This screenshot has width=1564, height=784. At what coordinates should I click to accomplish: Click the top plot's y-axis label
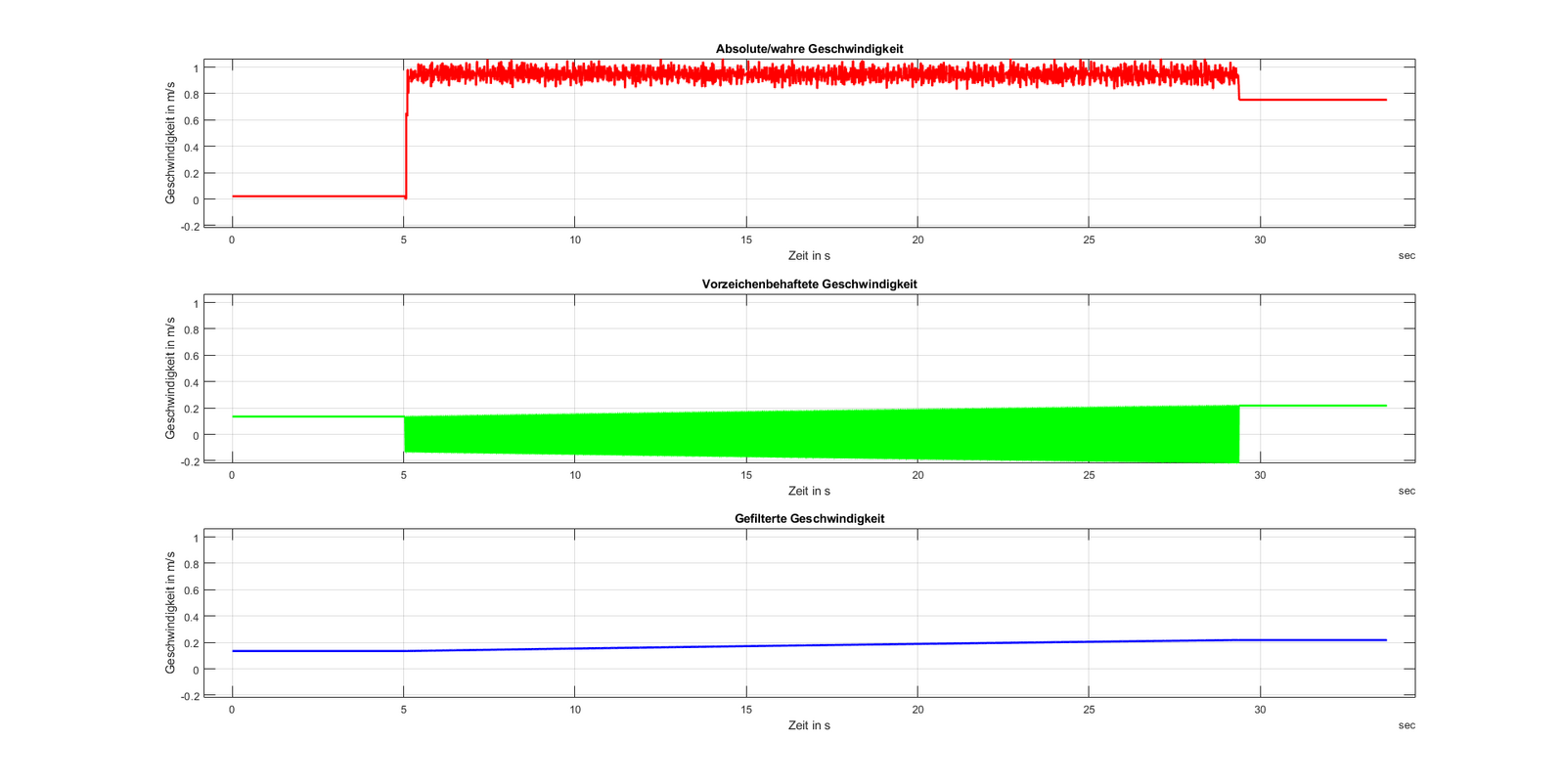pos(170,143)
